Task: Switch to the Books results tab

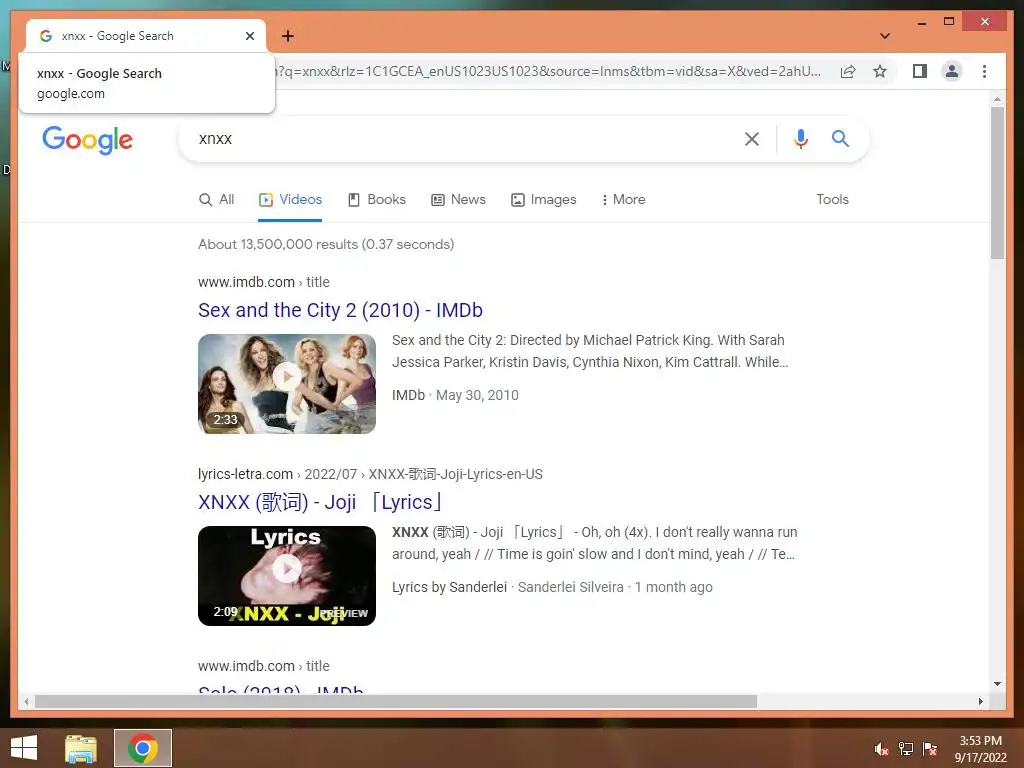Action: point(377,200)
